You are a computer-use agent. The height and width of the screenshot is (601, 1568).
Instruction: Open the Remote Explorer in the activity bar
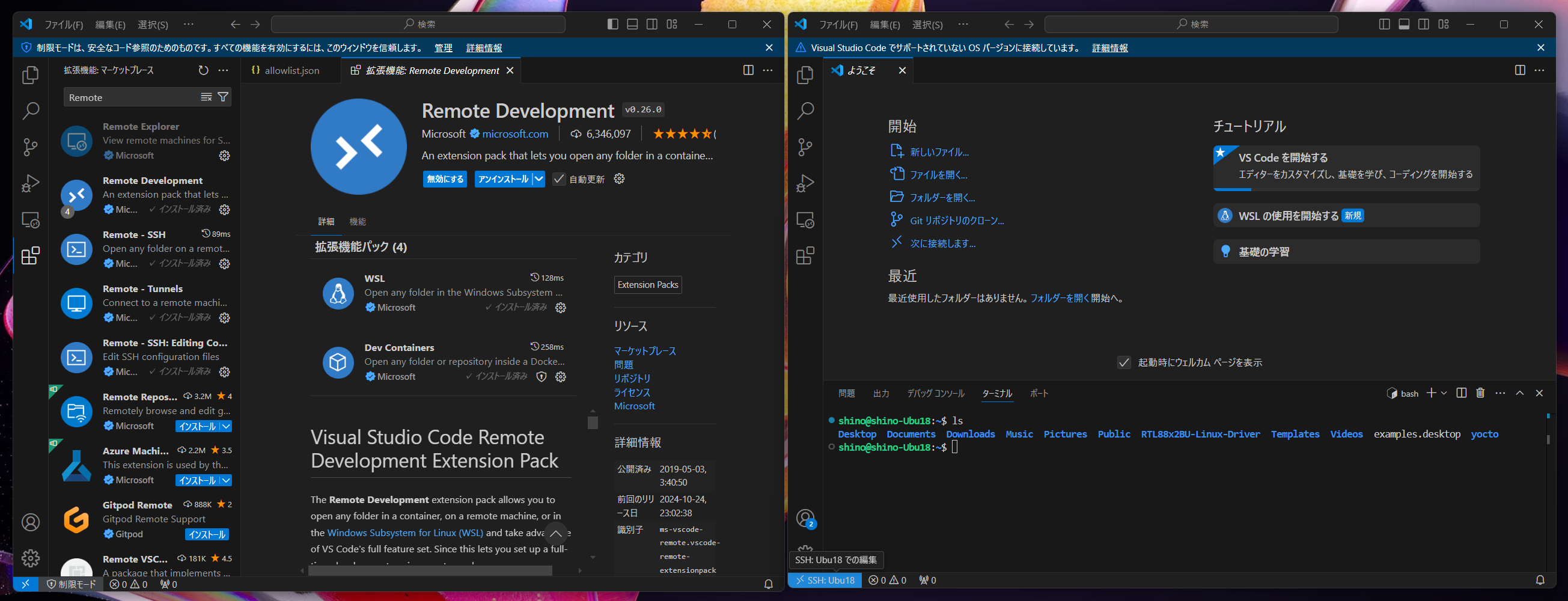coord(30,219)
